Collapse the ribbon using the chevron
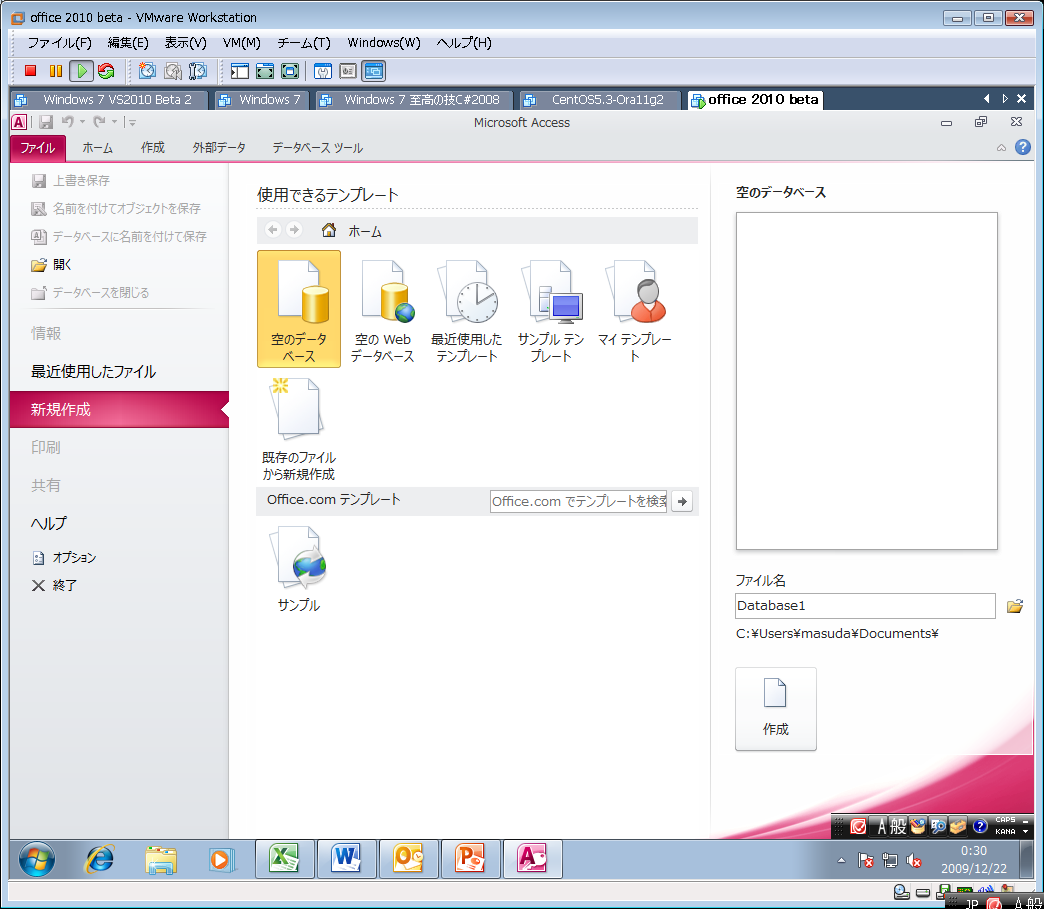1044x909 pixels. pos(1001,148)
